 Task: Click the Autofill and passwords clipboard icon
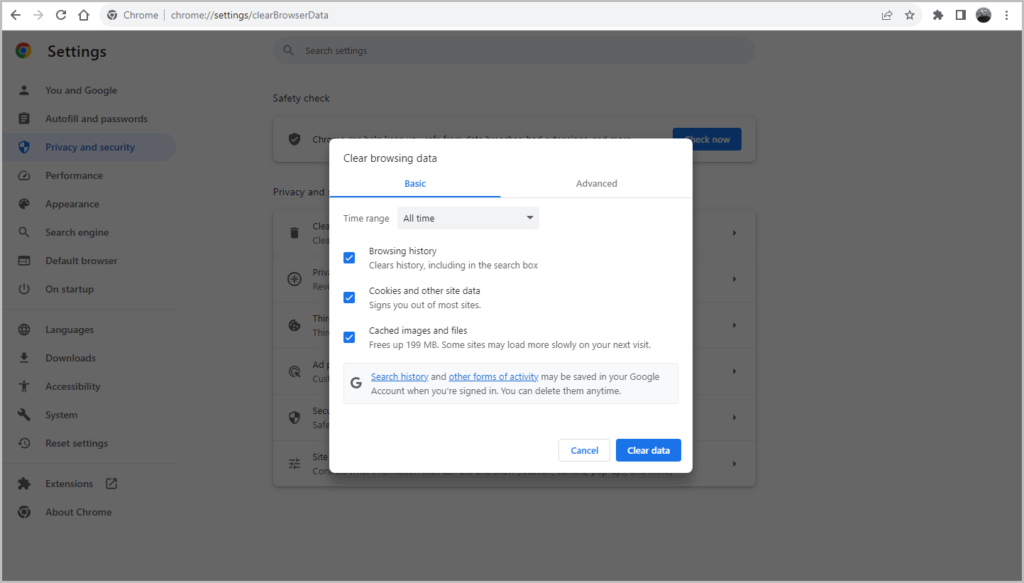pos(24,119)
